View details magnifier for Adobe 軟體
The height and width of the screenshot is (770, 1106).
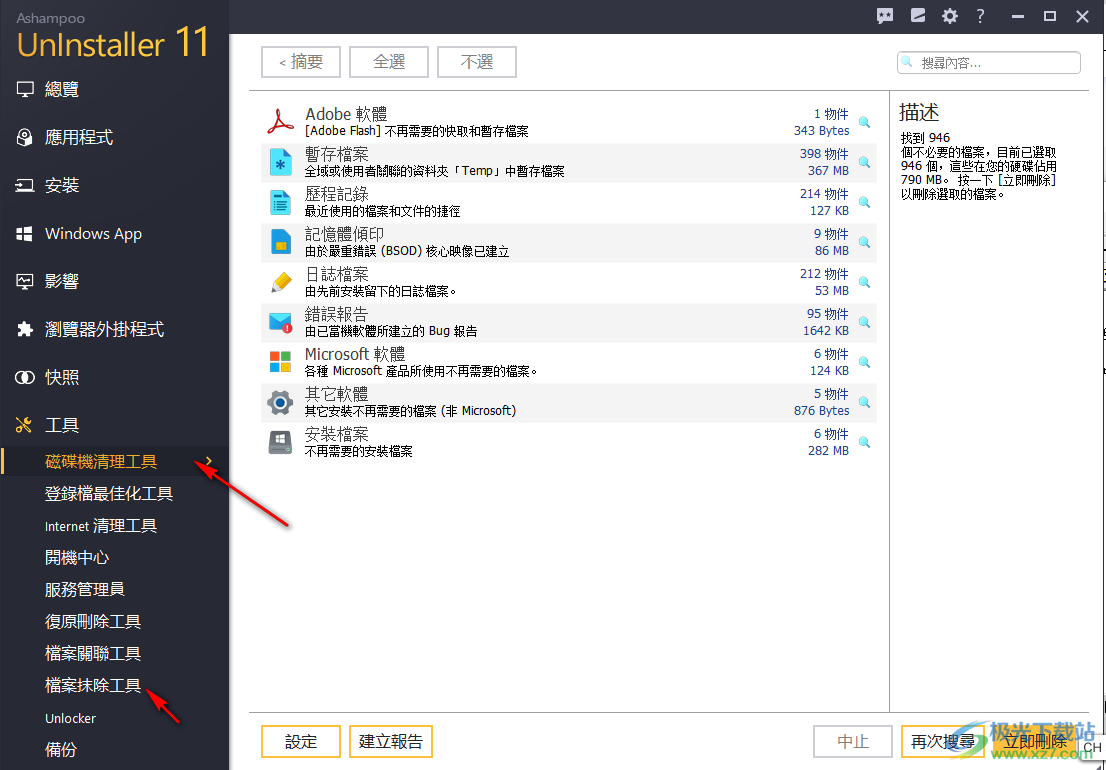coord(864,123)
